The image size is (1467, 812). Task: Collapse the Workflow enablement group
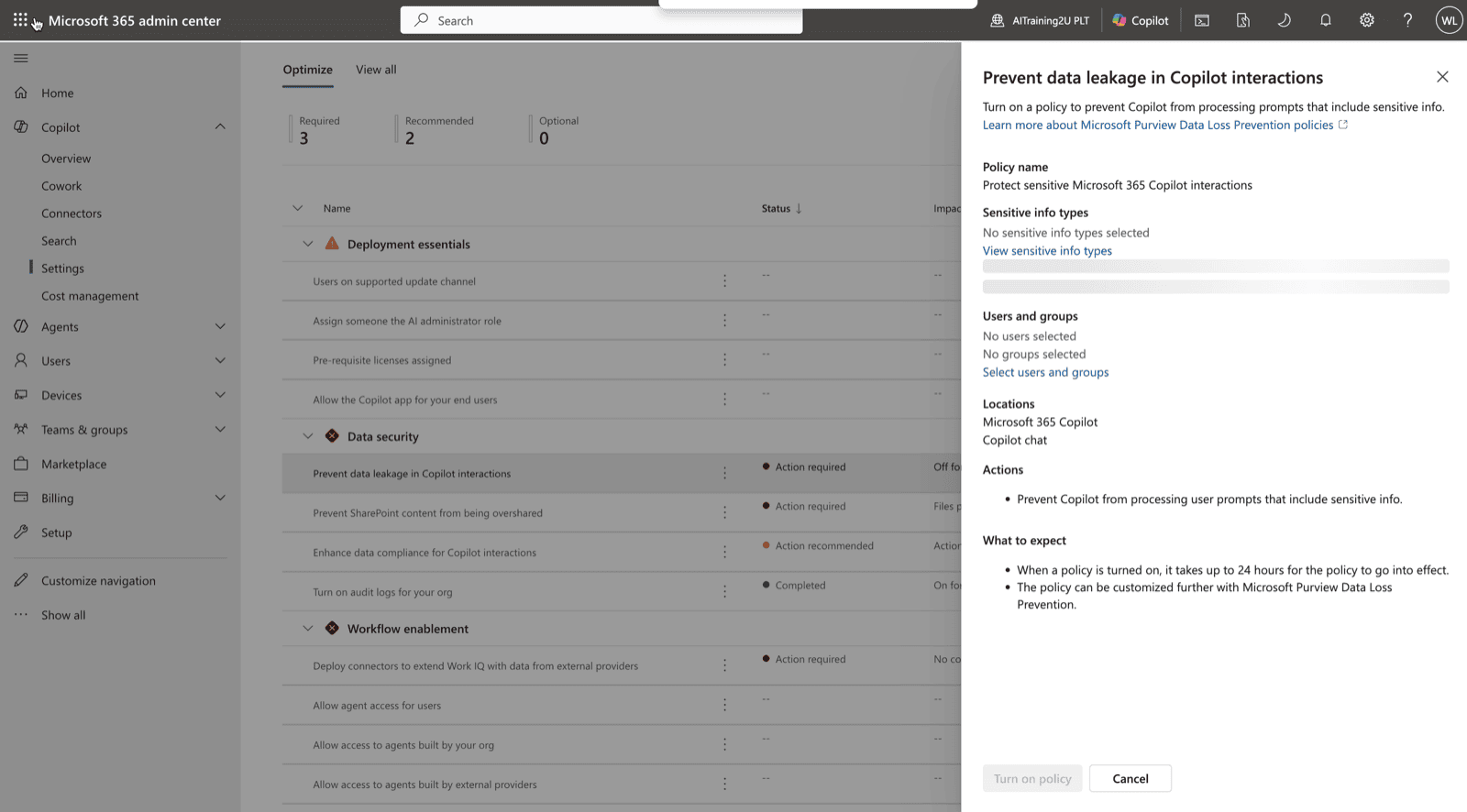(x=308, y=629)
